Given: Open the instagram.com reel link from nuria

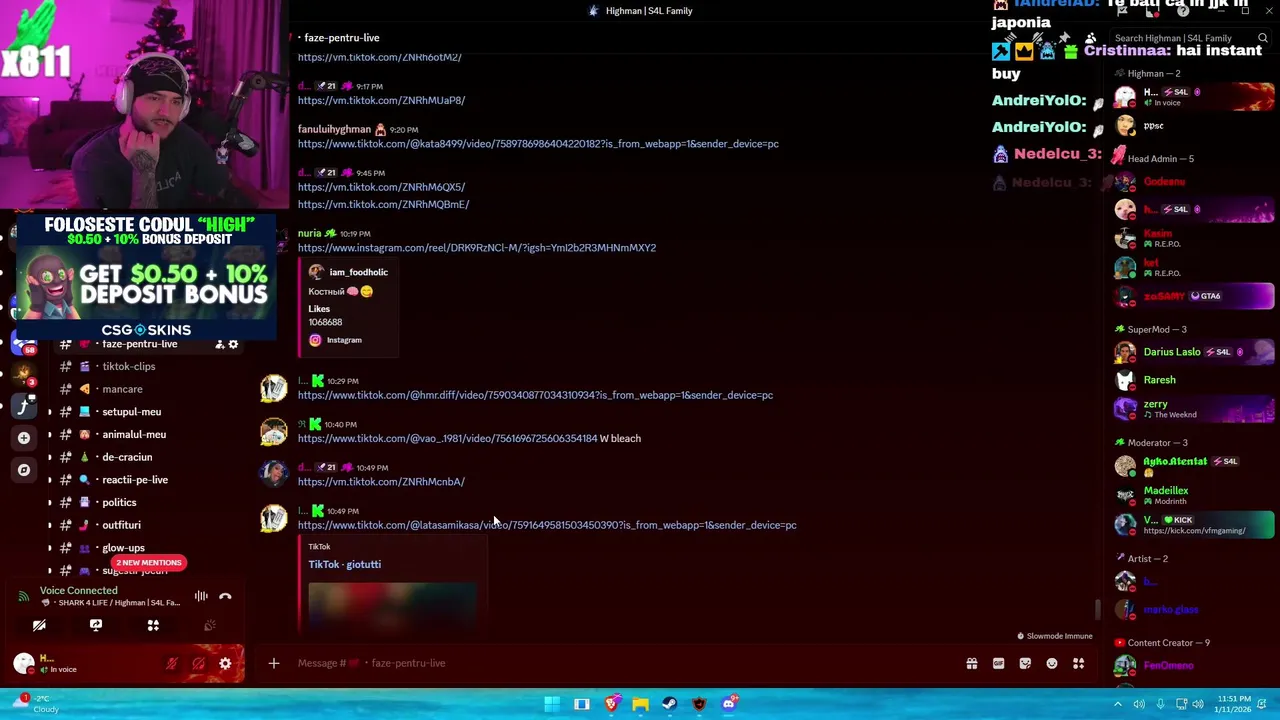Looking at the screenshot, I should 477,248.
